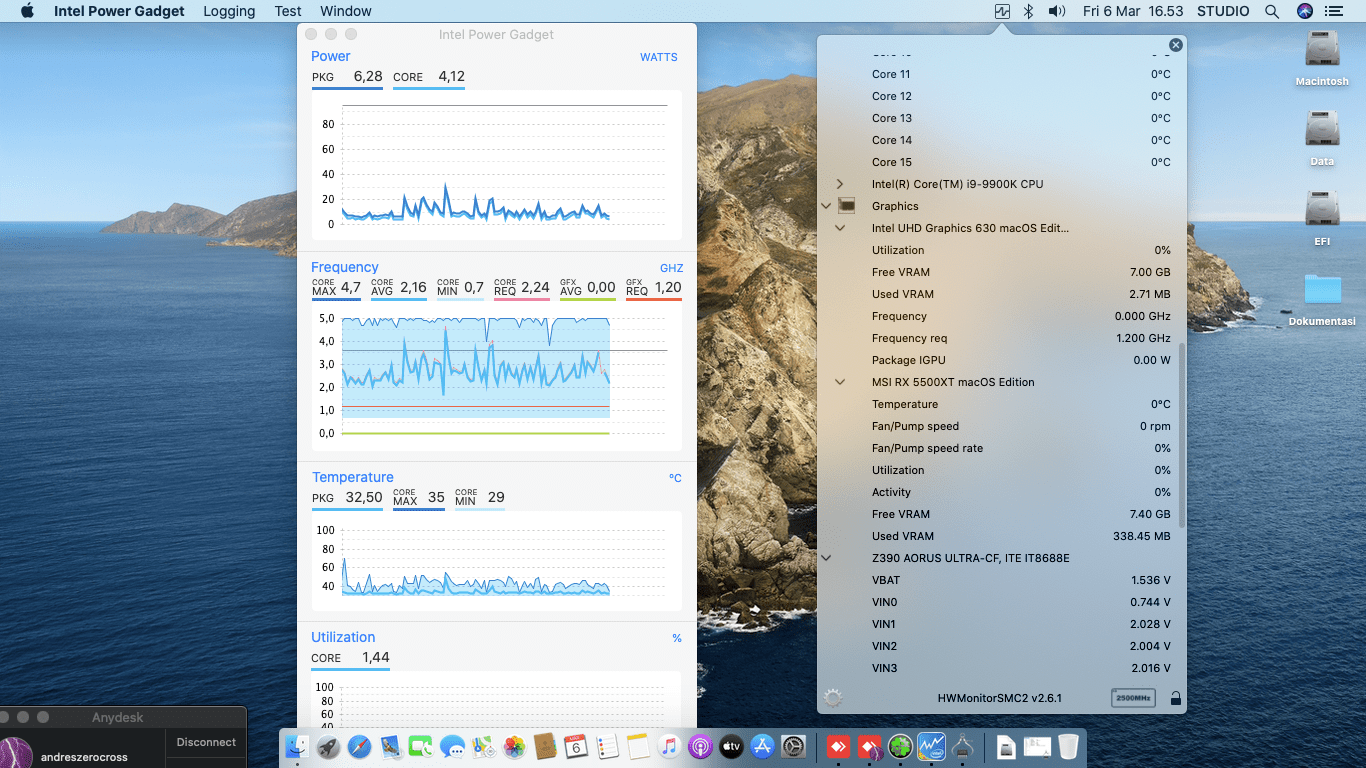Open Photos from the Dock
1366x768 pixels.
514,746
